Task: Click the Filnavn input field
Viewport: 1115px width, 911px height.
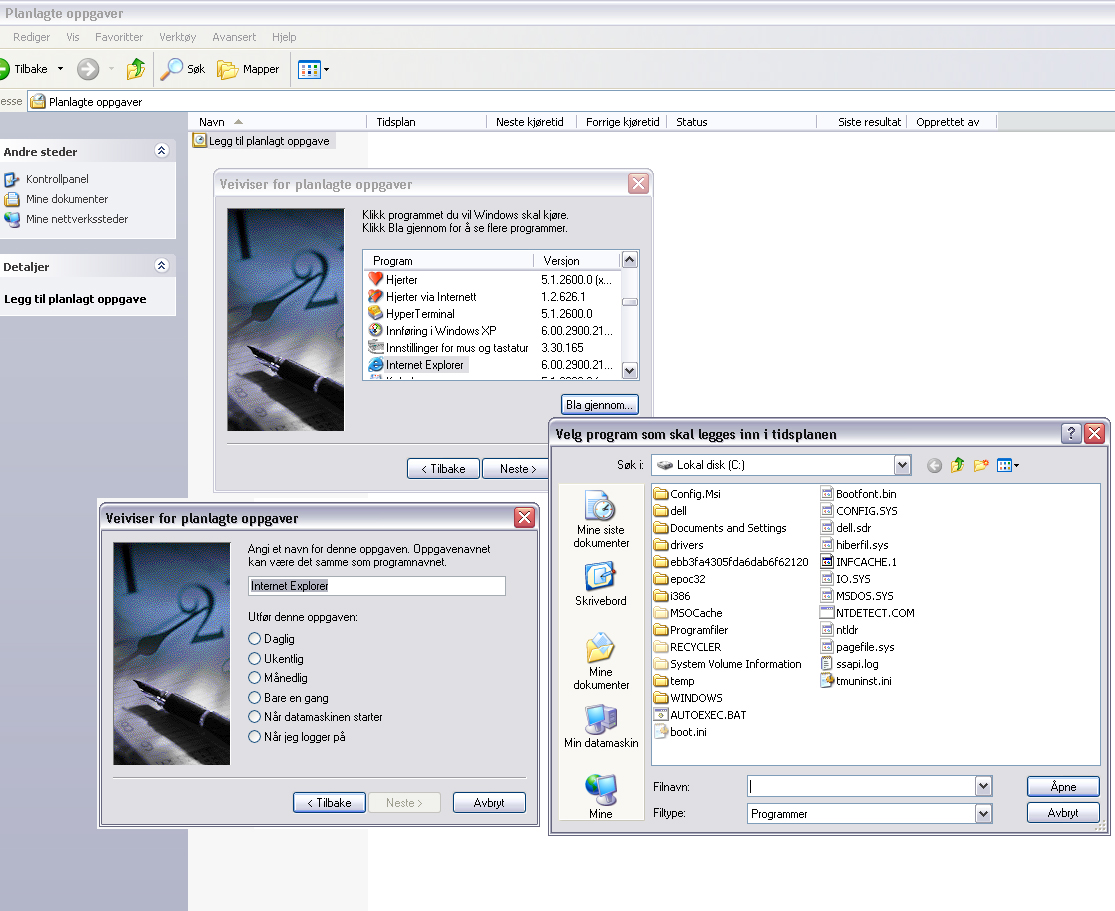Action: pos(861,787)
